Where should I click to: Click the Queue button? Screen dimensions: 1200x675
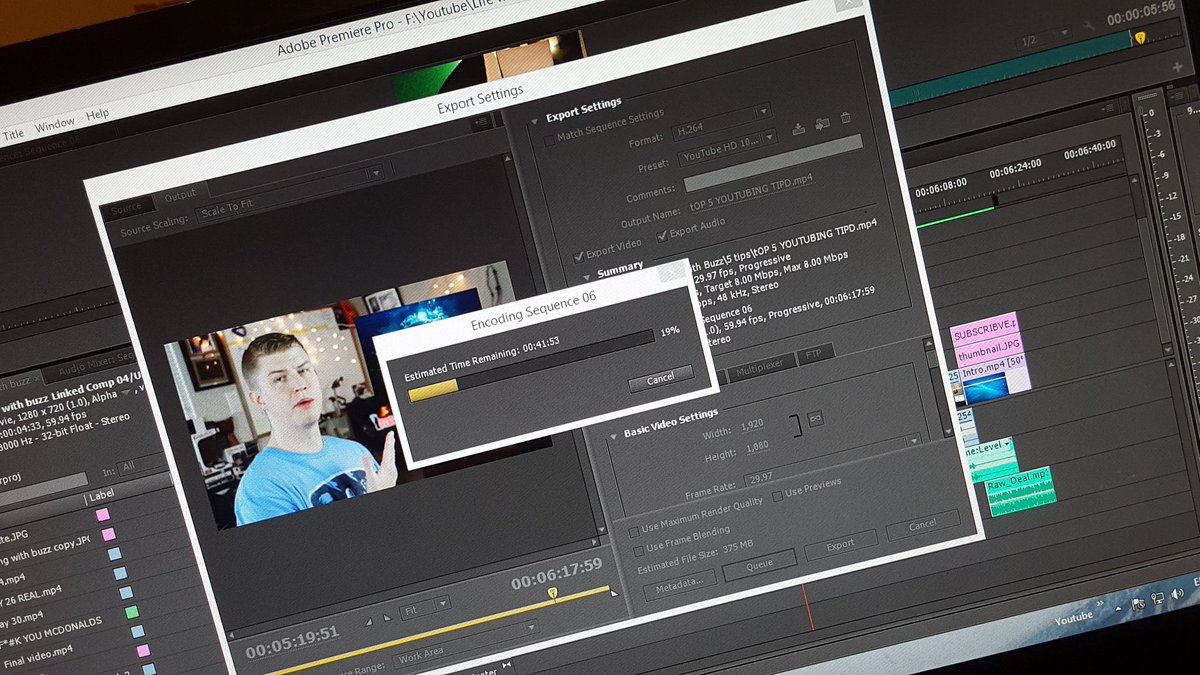tap(759, 563)
